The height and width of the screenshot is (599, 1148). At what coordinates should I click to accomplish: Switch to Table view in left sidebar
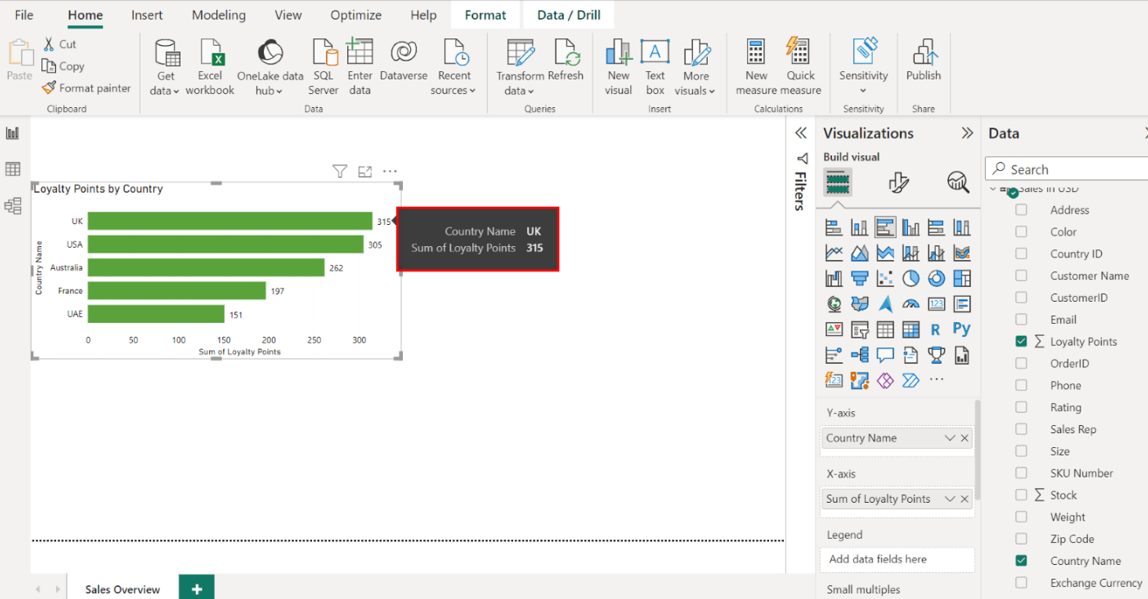13,170
